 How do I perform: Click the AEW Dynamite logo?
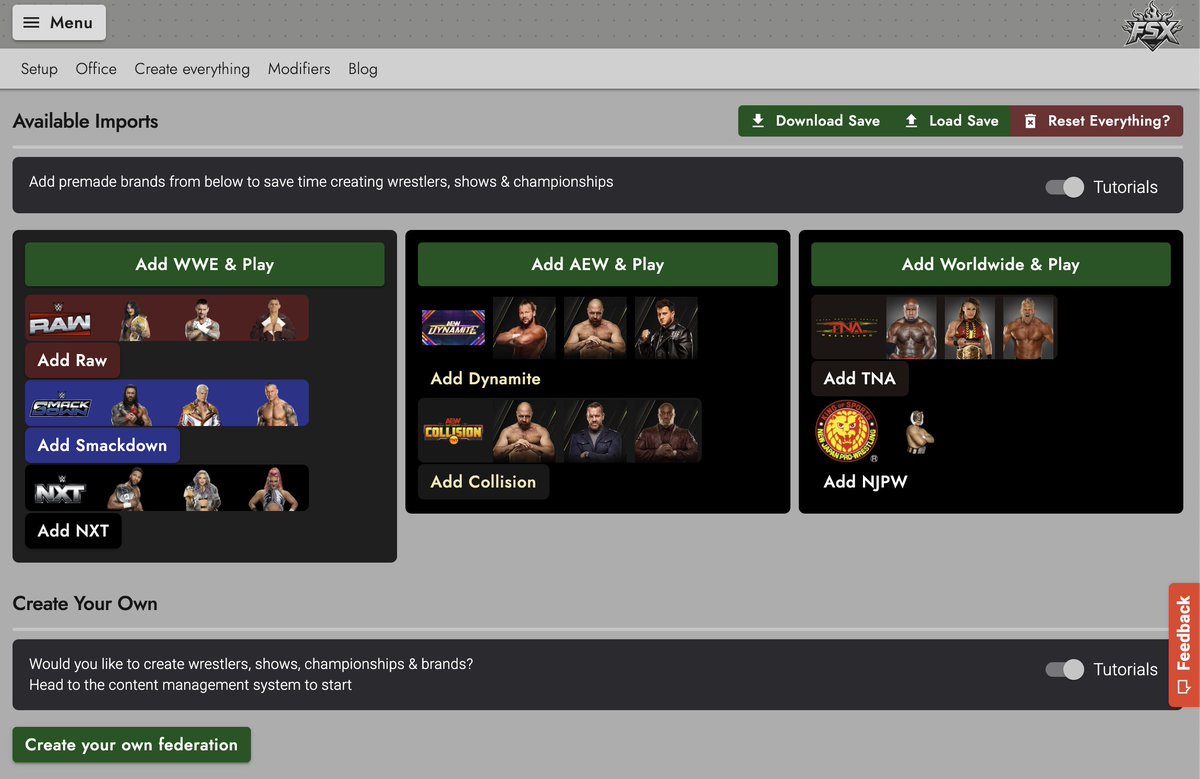(453, 328)
